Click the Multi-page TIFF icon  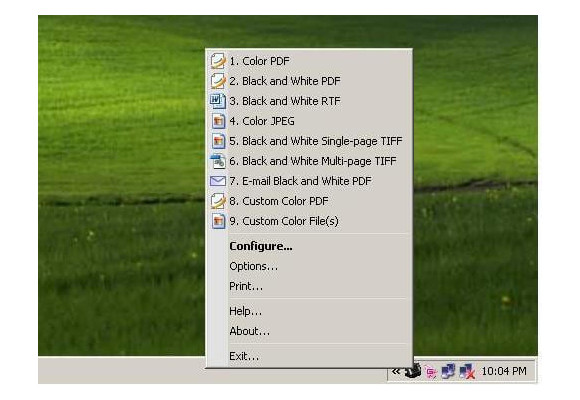tap(218, 161)
